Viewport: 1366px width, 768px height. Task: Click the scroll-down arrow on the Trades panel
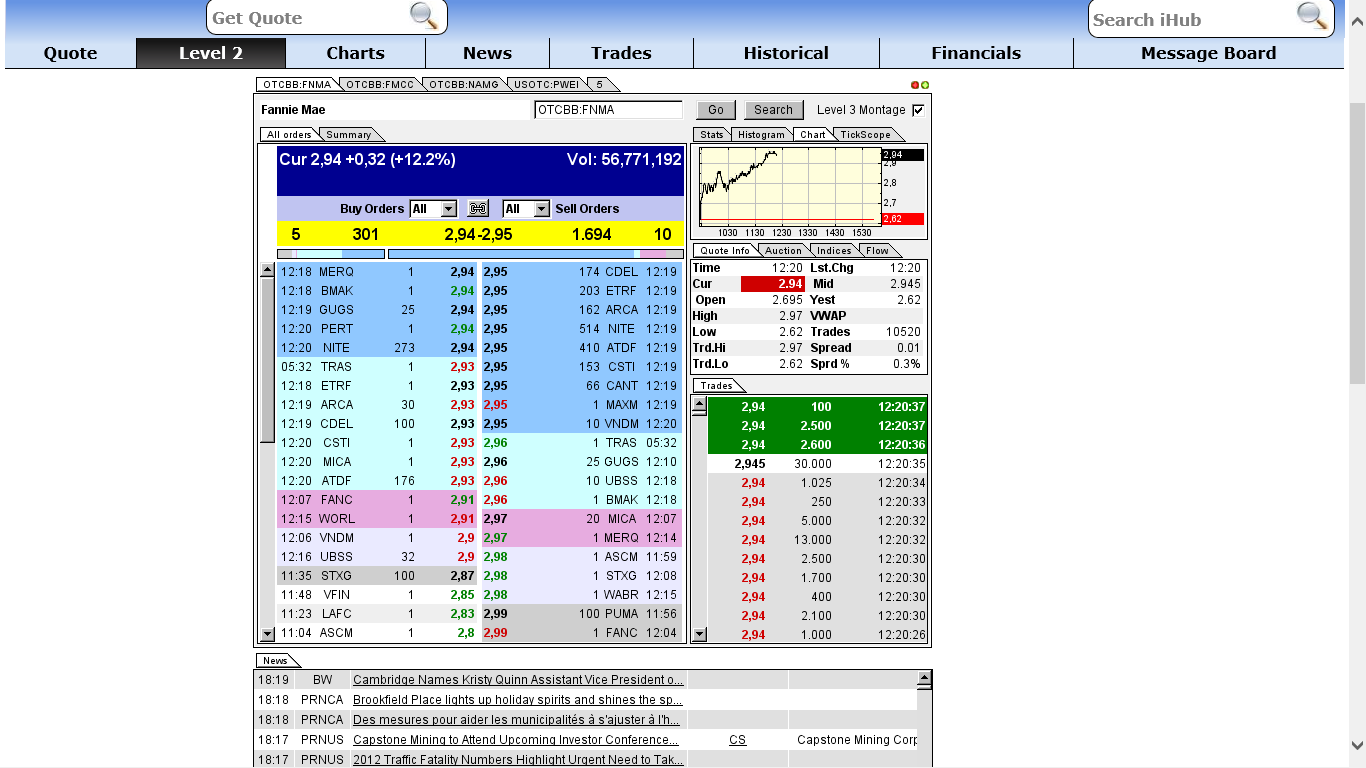point(700,632)
